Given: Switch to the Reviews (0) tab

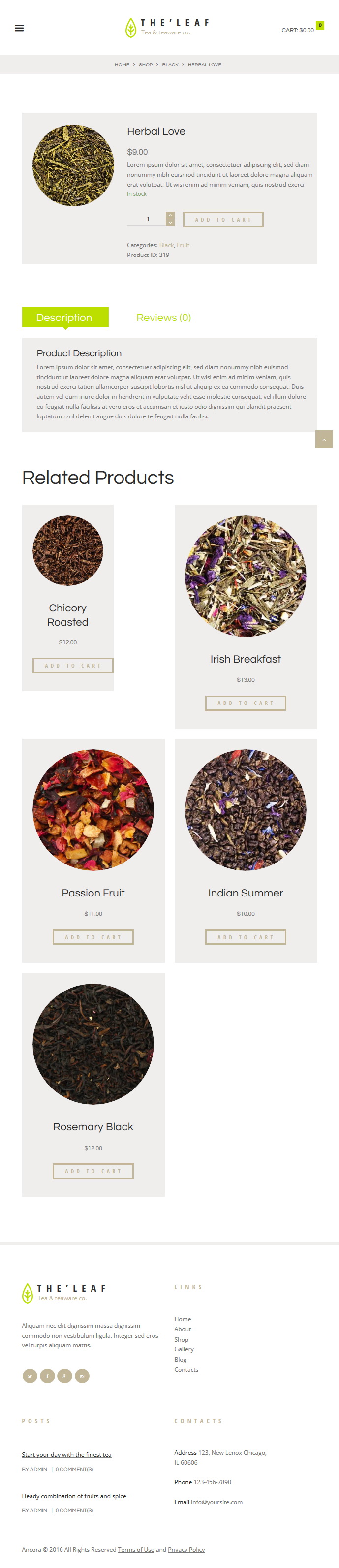Looking at the screenshot, I should [x=164, y=317].
